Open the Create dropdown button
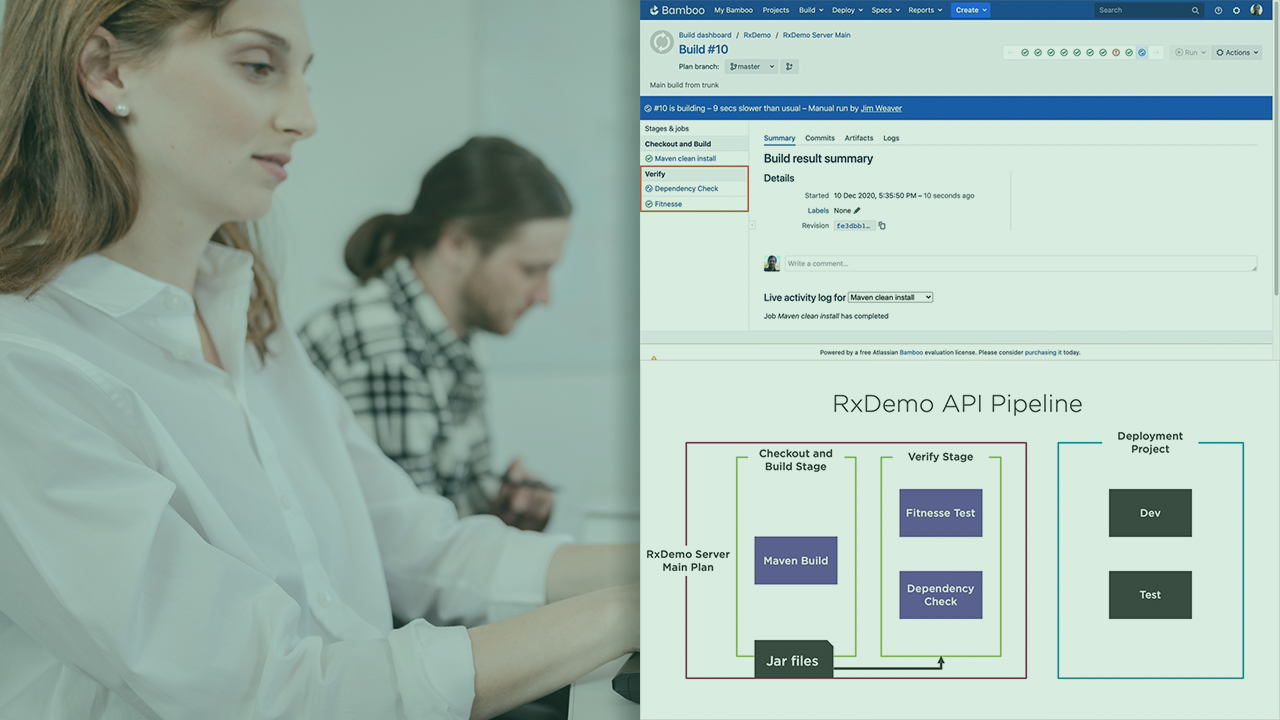This screenshot has height=720, width=1280. coord(970,10)
